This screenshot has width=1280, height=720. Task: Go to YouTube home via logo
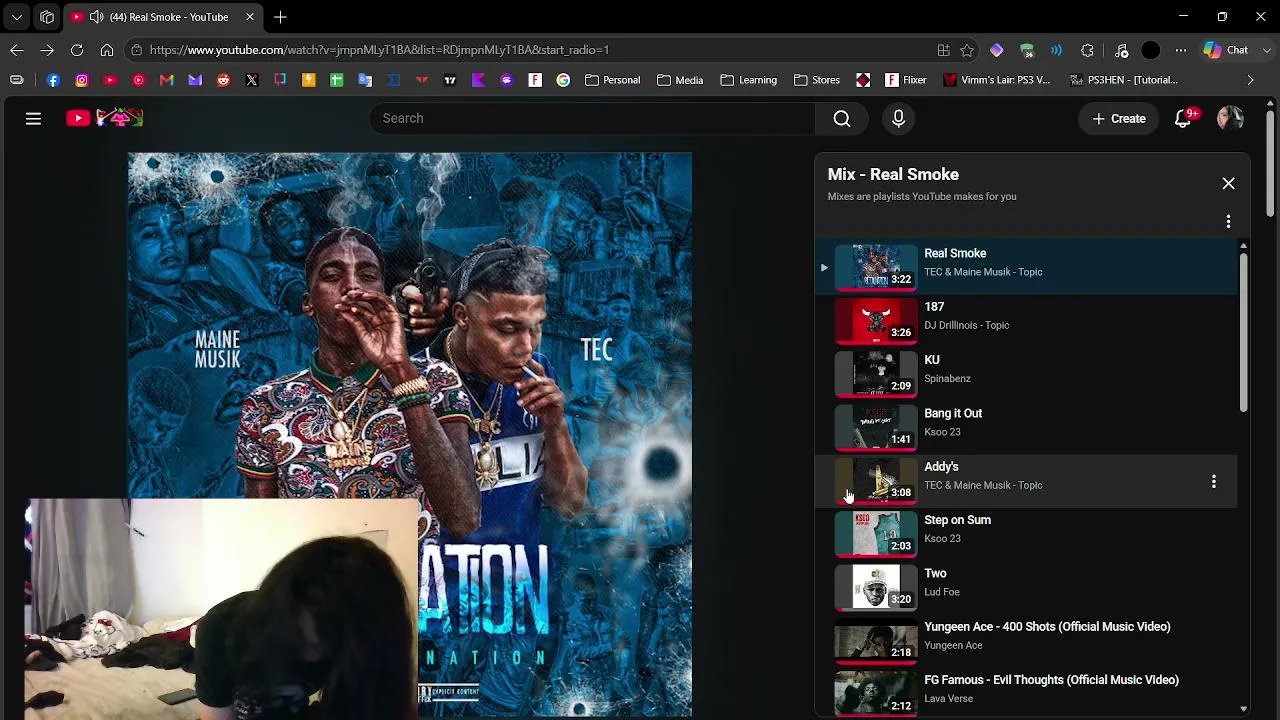(105, 118)
